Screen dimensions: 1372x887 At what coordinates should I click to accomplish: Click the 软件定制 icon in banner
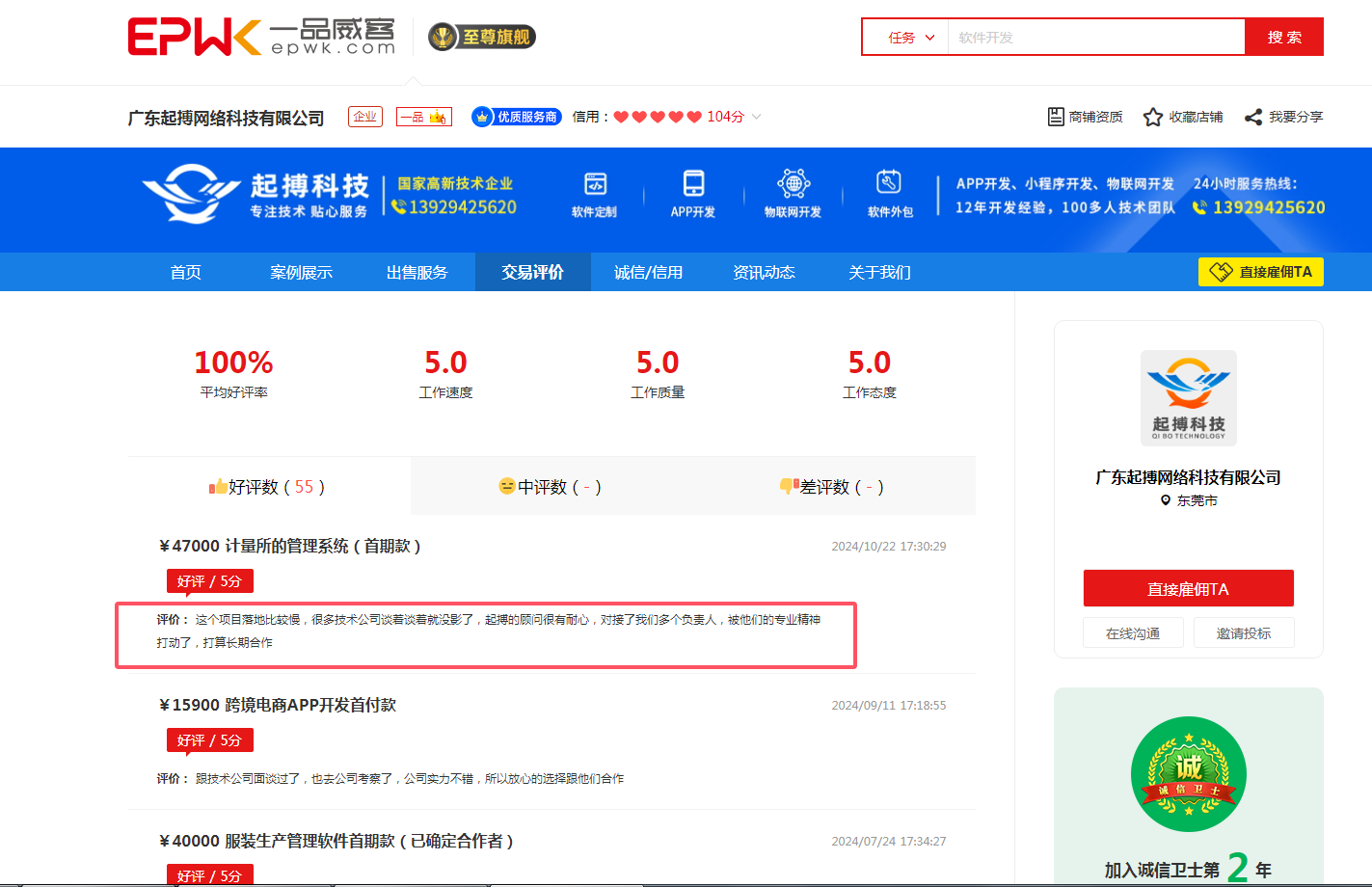(x=595, y=183)
